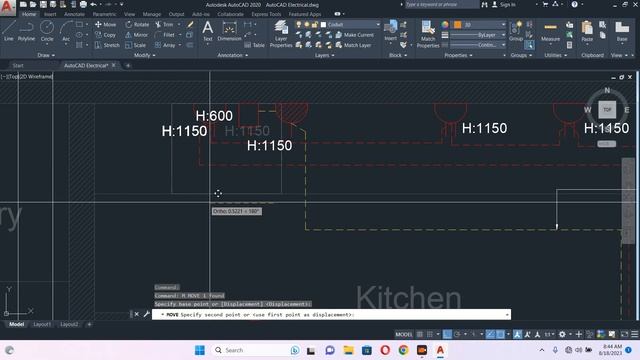Toggle the grid display in status bar
This screenshot has height=360, width=640.
tap(420, 334)
